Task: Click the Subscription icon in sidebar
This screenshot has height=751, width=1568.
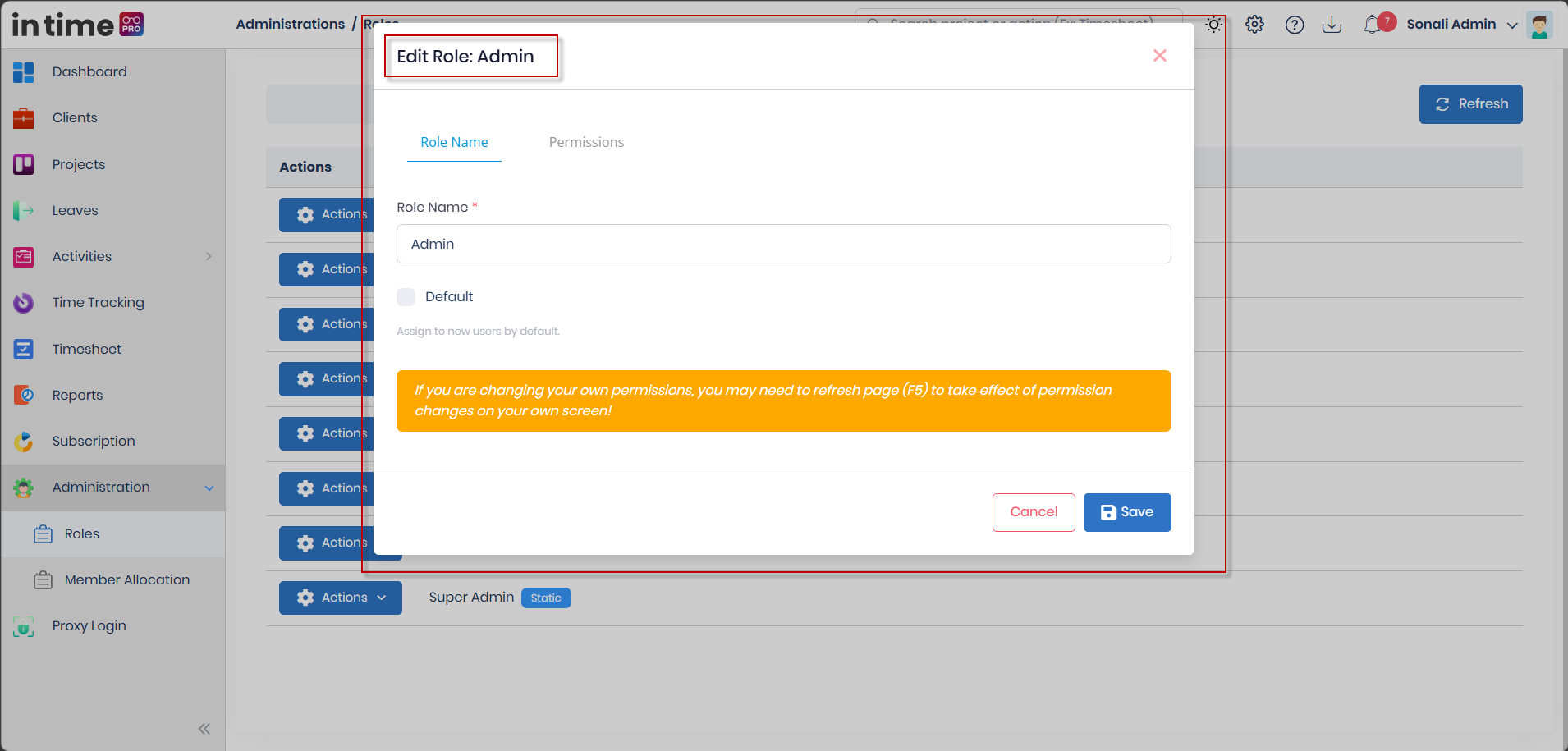Action: point(24,442)
